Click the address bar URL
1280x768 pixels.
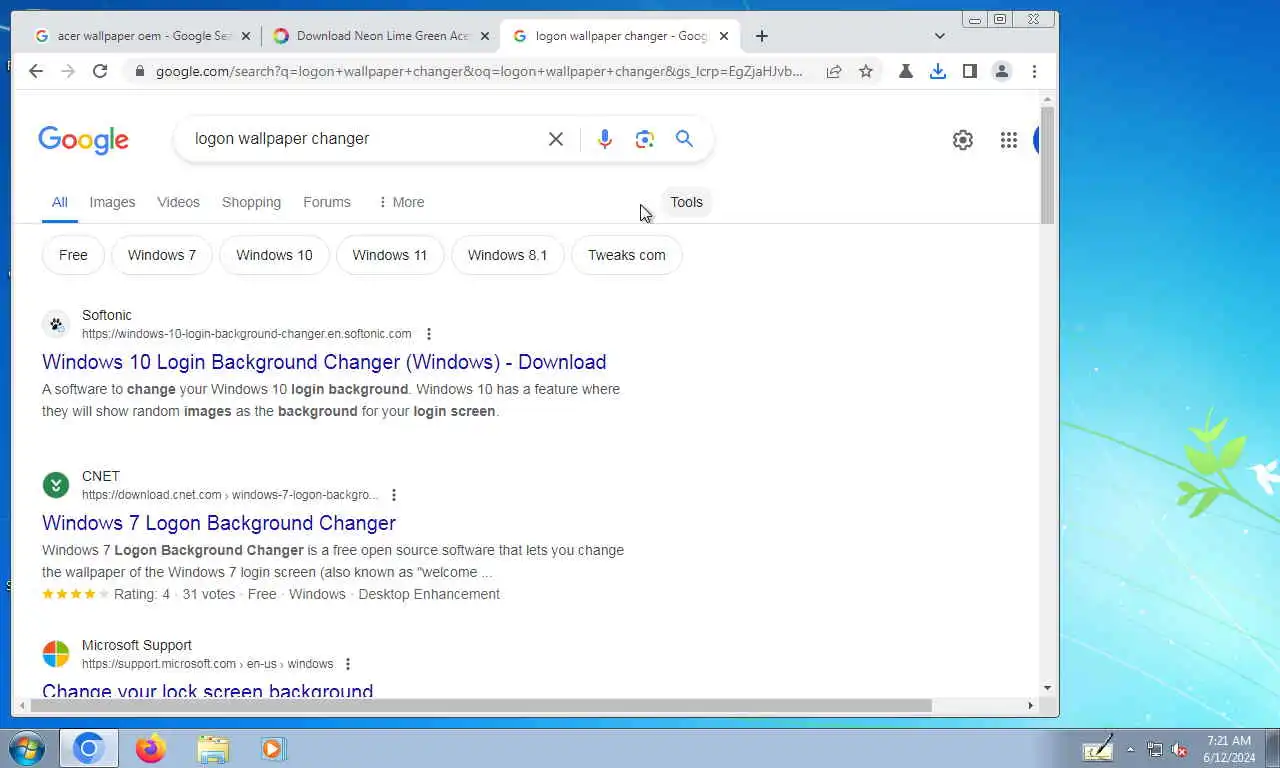(x=478, y=71)
